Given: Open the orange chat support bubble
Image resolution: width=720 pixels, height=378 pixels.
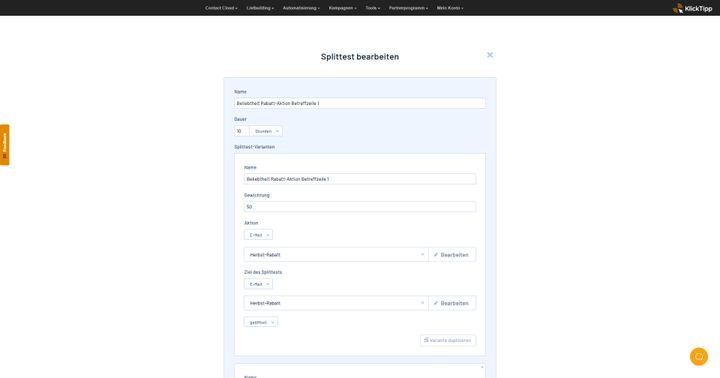Looking at the screenshot, I should pos(698,356).
